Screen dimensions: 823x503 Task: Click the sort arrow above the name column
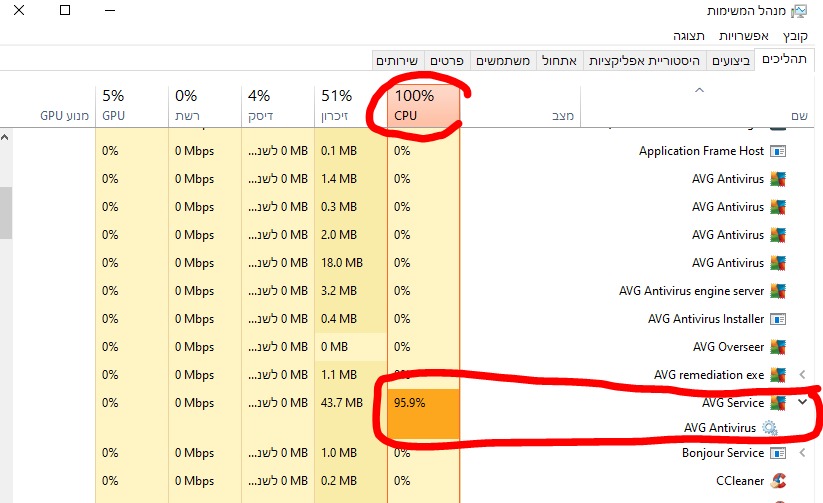click(x=699, y=90)
